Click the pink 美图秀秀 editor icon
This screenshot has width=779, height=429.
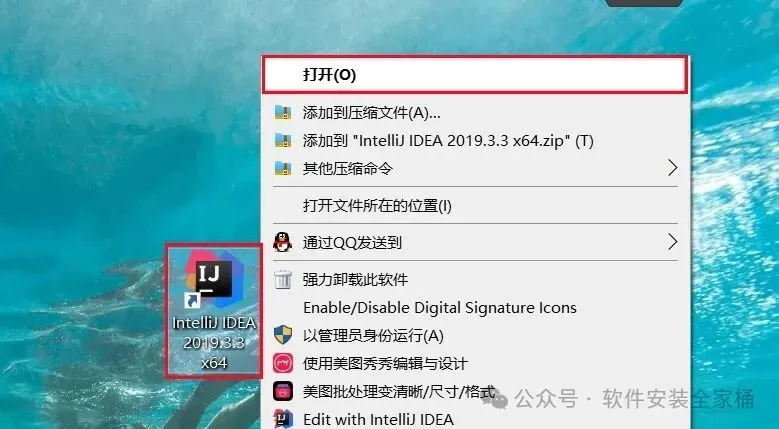283,363
